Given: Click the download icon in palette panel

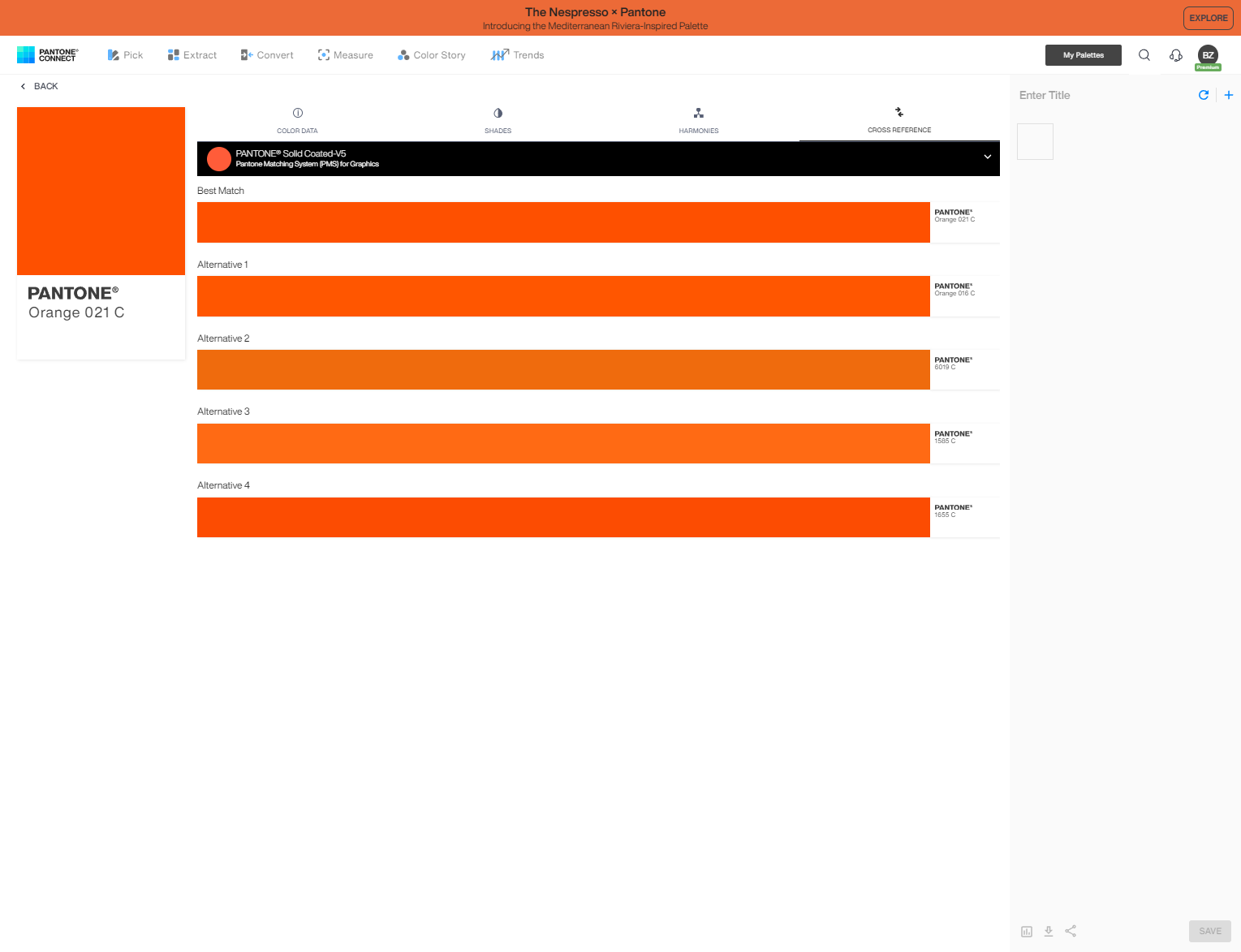Looking at the screenshot, I should 1049,931.
